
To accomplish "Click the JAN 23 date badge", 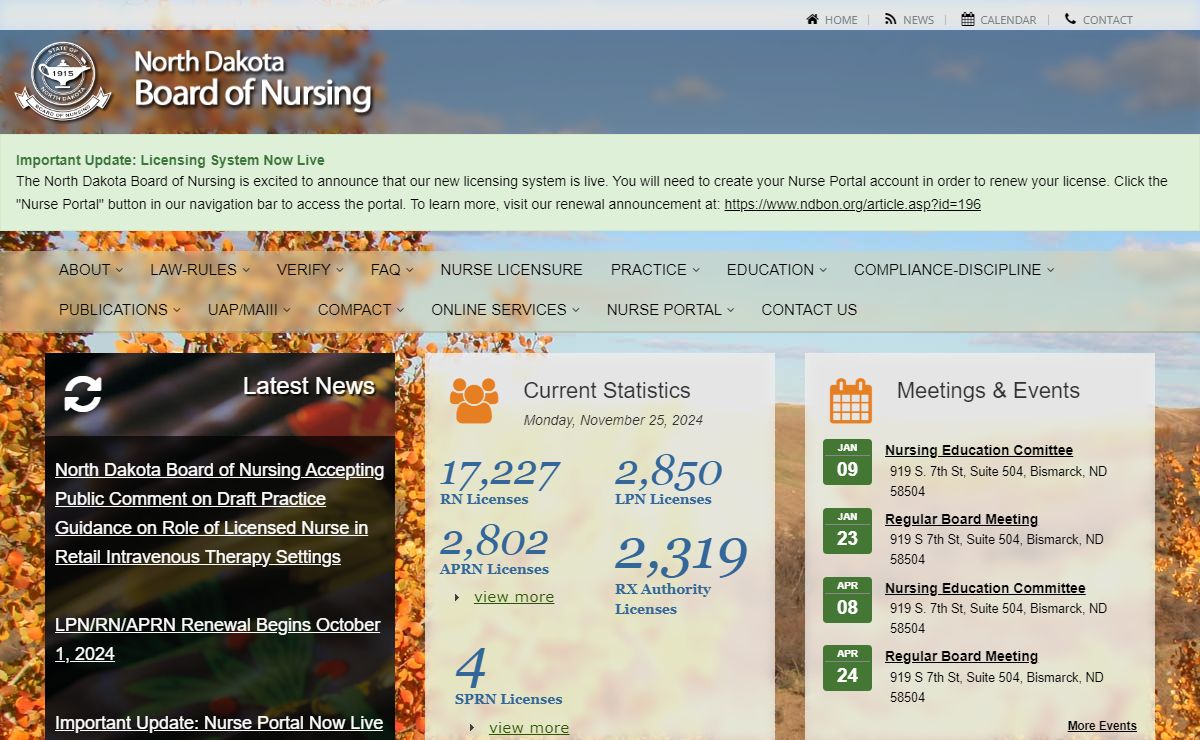I will pos(847,531).
